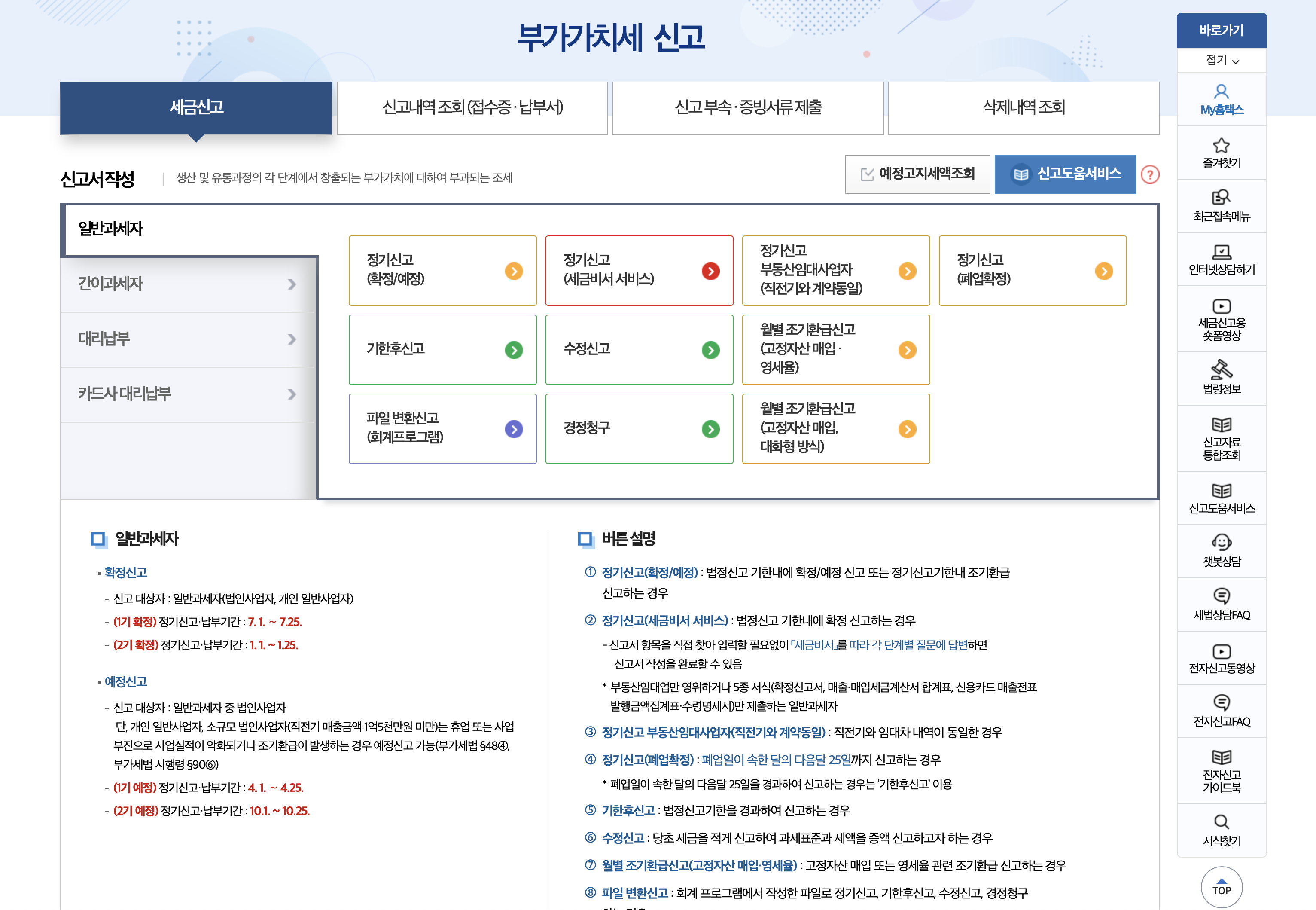1316x910 pixels.
Task: Open 정기신고 (확정/예정) filing card
Action: [x=442, y=271]
